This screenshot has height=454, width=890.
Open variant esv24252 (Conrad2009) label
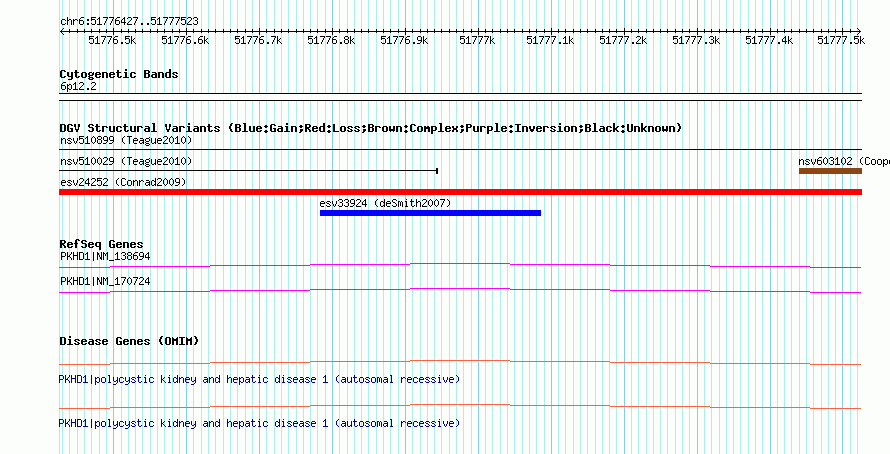123,182
